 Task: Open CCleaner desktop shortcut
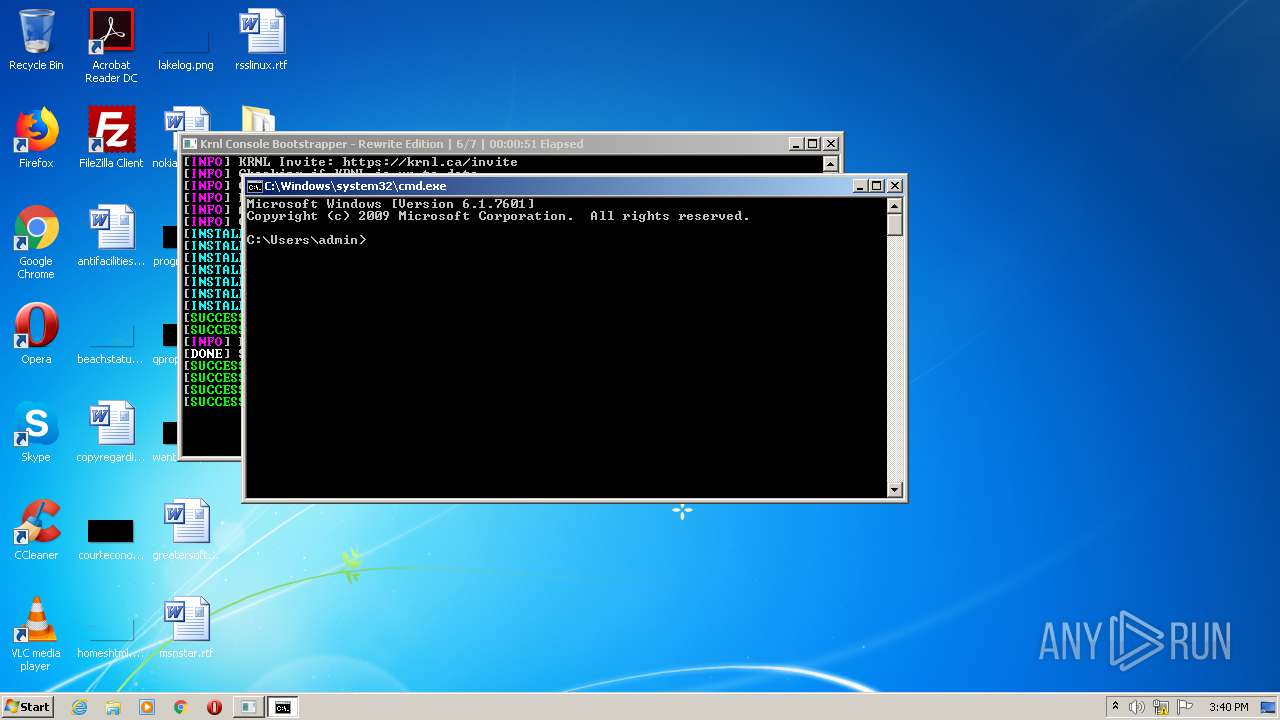(x=36, y=530)
